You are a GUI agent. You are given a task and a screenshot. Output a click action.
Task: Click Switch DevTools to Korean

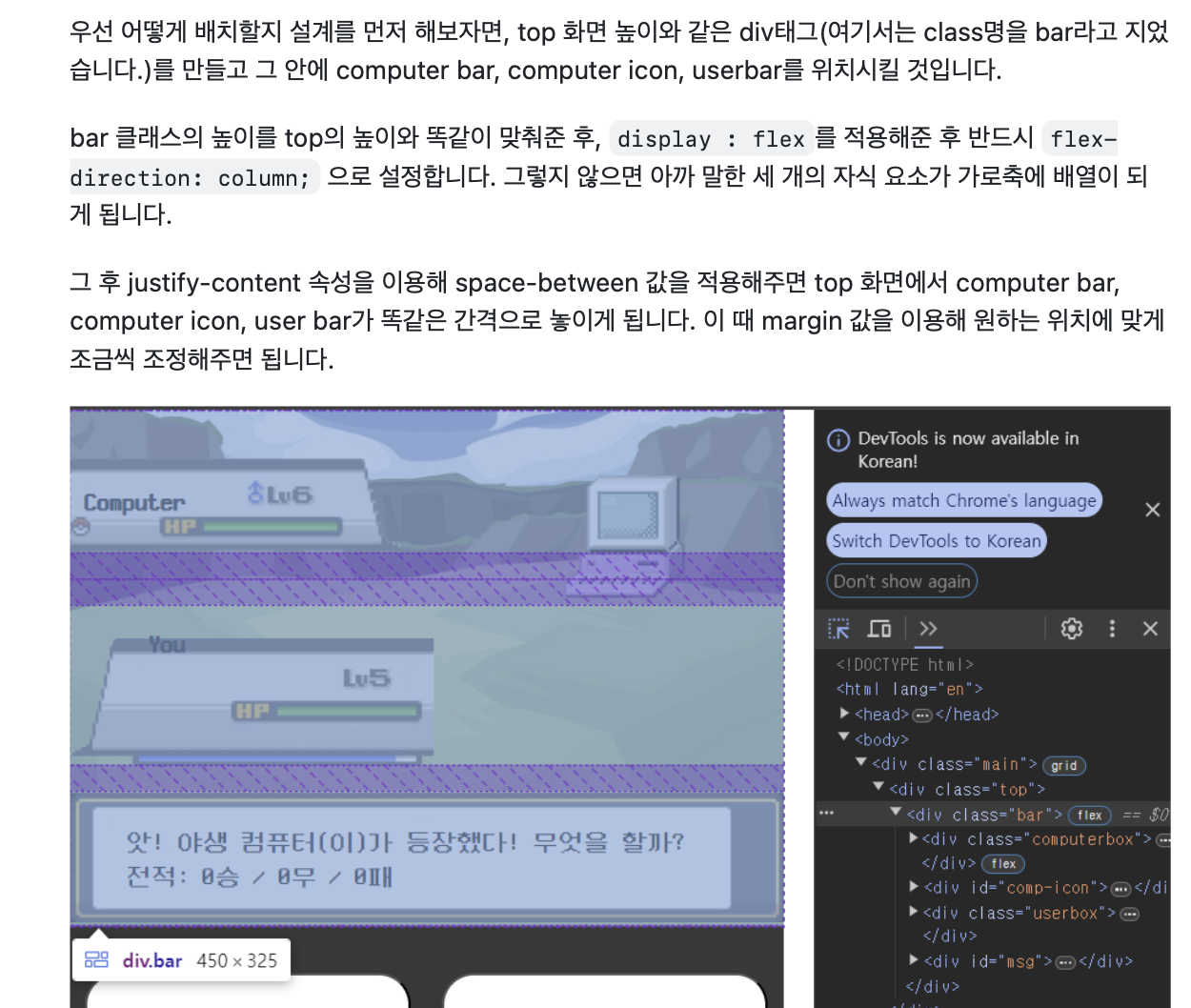pos(937,540)
